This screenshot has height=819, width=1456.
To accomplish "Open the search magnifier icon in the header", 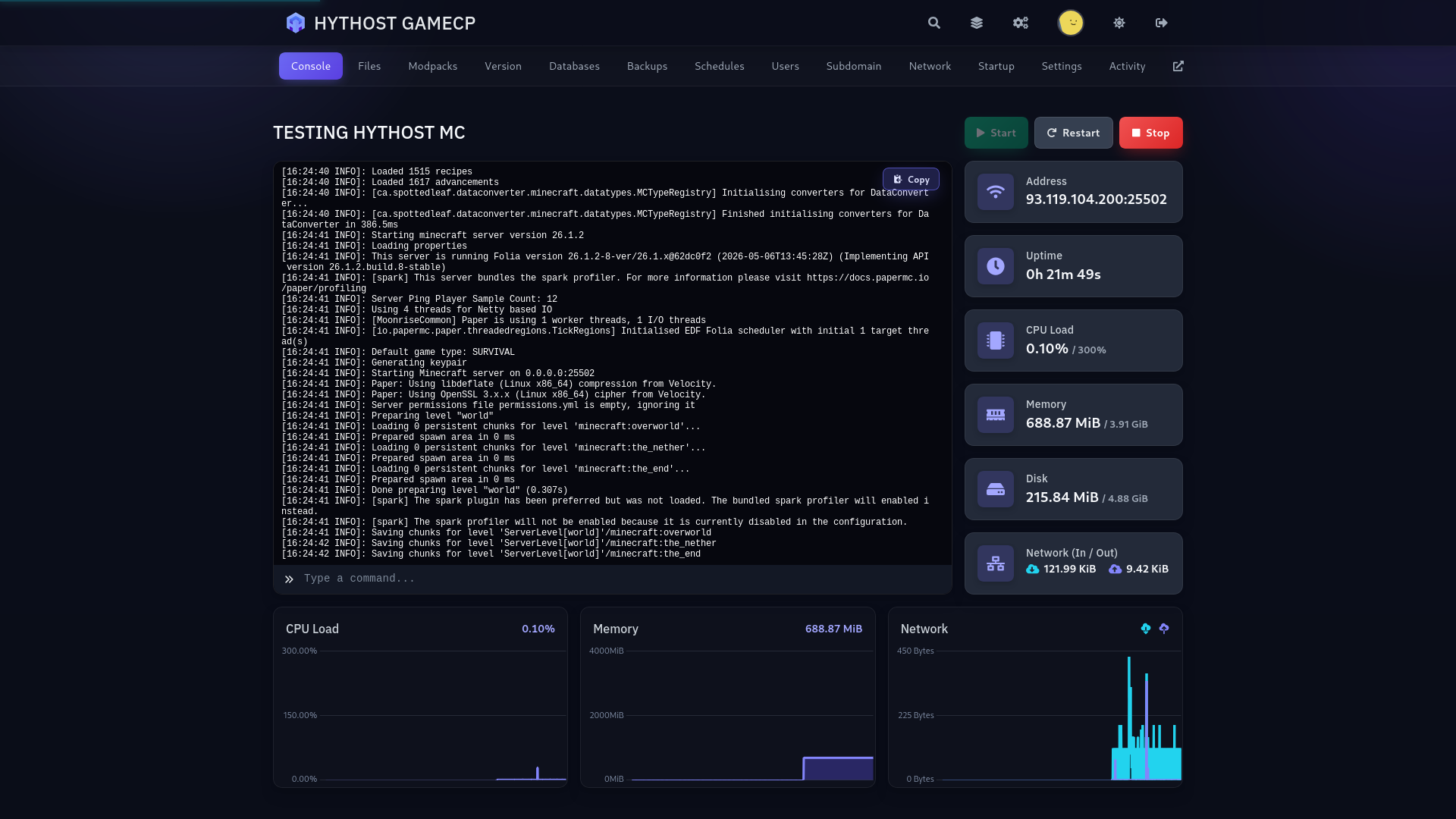I will pyautogui.click(x=934, y=23).
